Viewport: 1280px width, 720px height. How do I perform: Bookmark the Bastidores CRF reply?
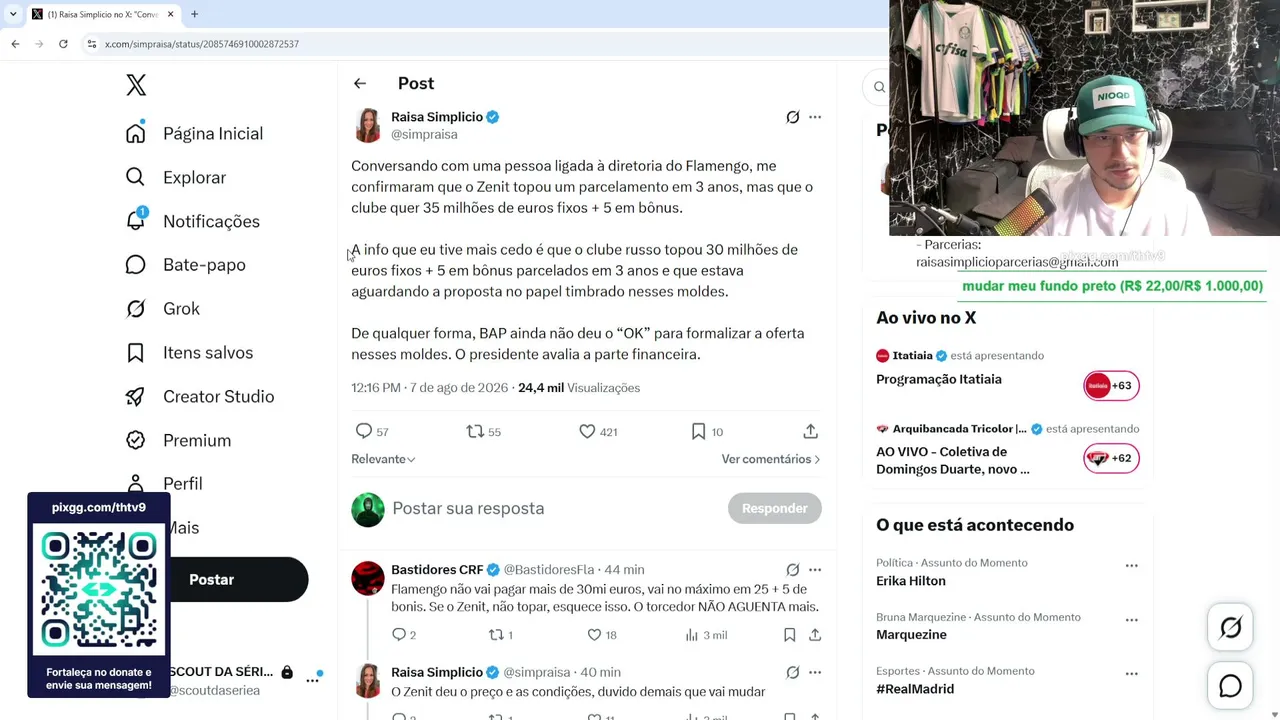pyautogui.click(x=789, y=635)
